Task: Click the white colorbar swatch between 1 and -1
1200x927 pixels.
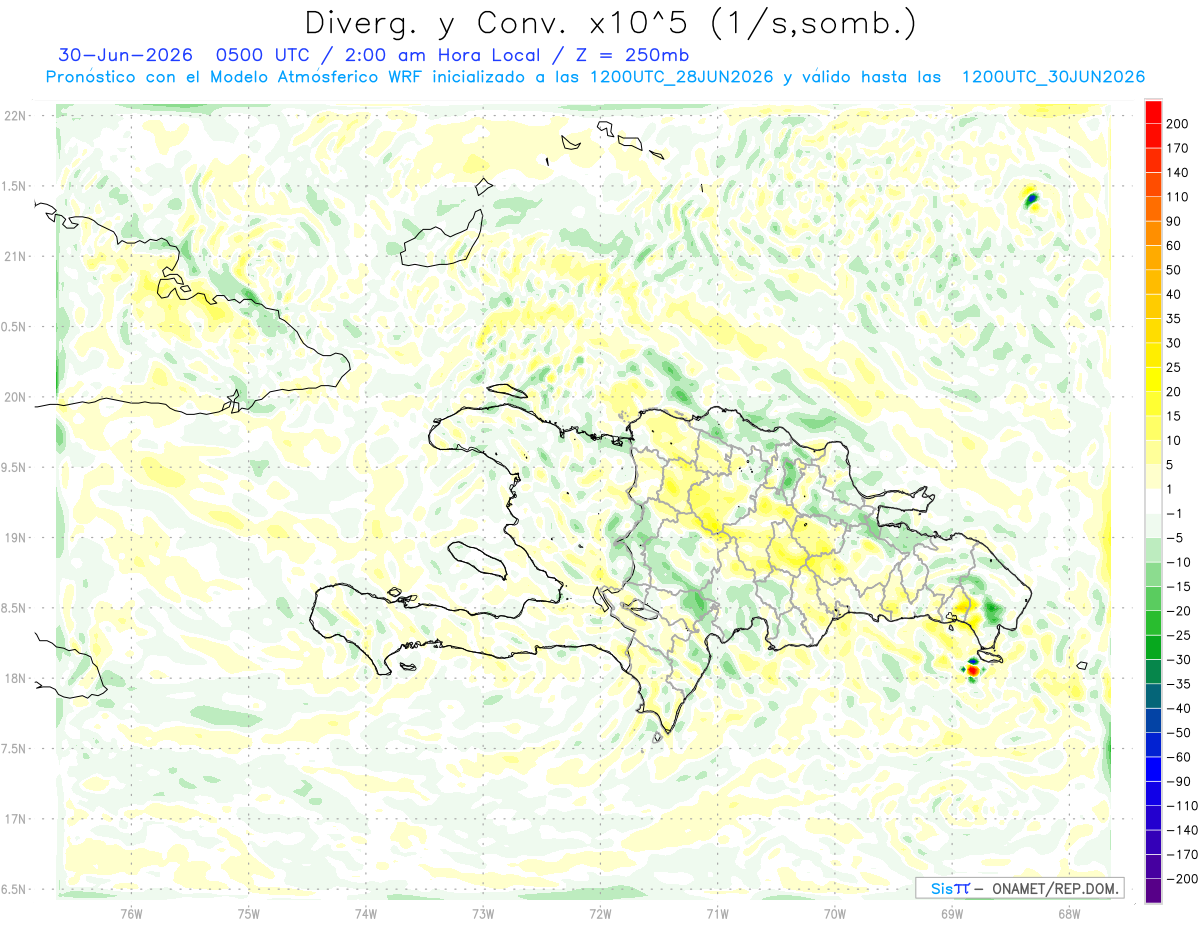Action: 1153,501
